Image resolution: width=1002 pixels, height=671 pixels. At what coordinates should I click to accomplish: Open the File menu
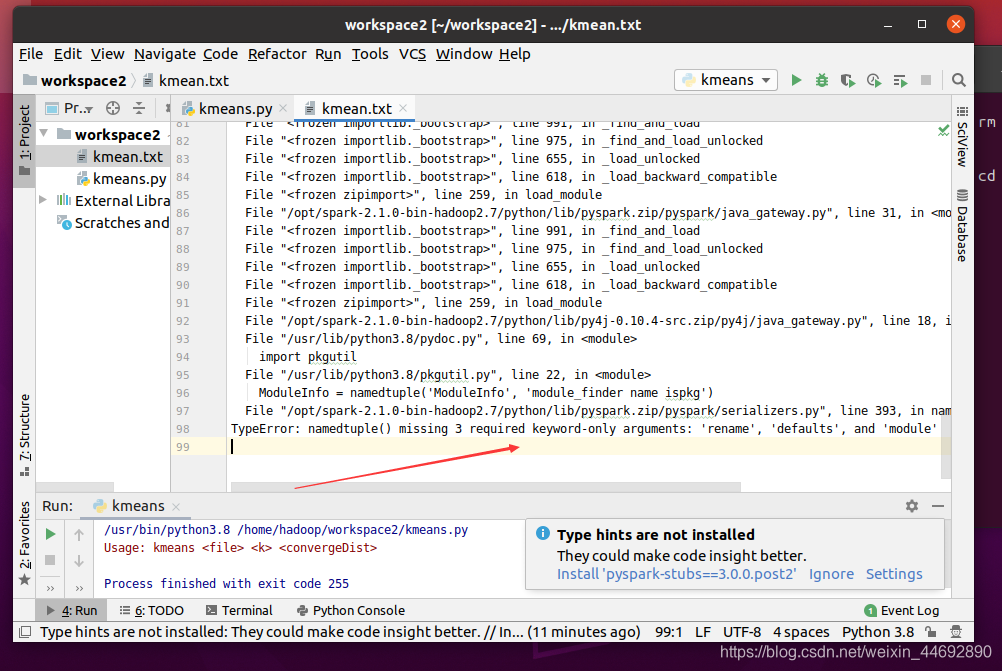pos(31,54)
